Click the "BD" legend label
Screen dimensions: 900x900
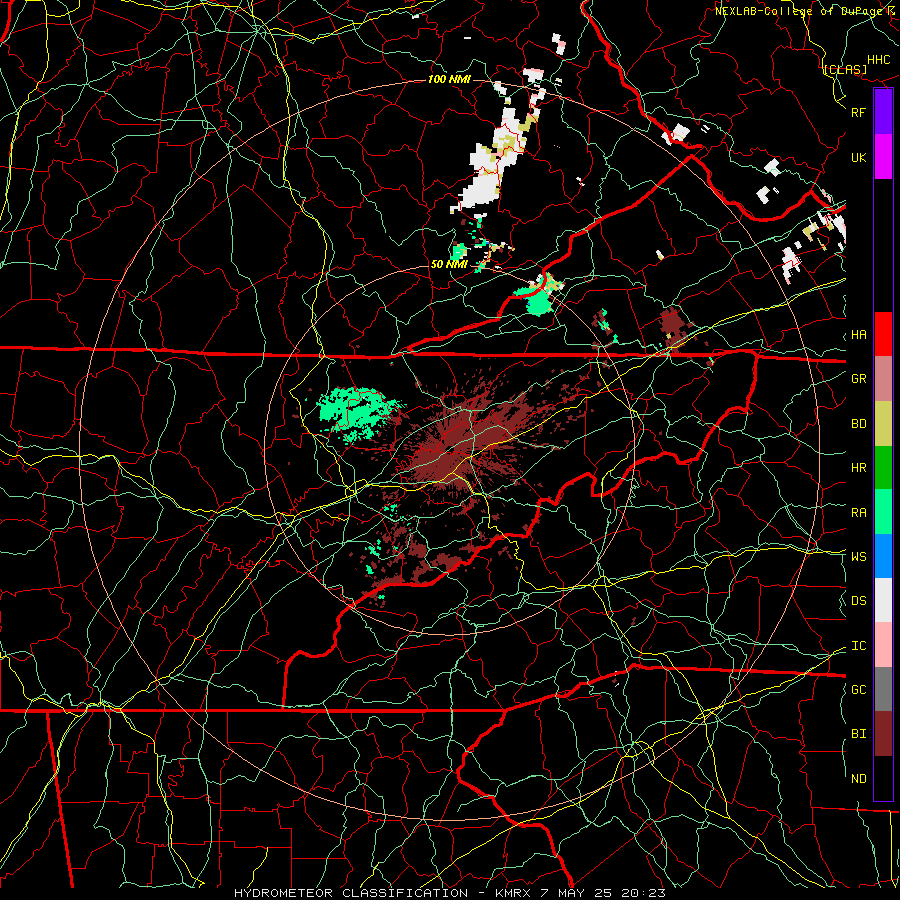pyautogui.click(x=858, y=424)
